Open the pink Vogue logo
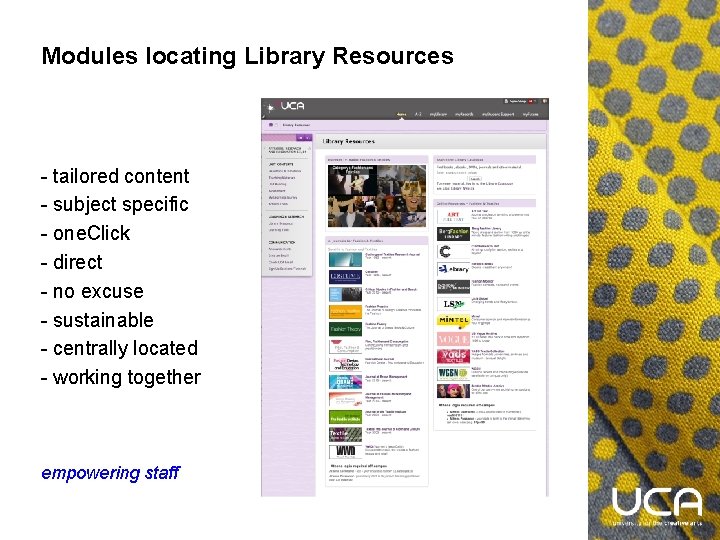The image size is (720, 540). (453, 339)
